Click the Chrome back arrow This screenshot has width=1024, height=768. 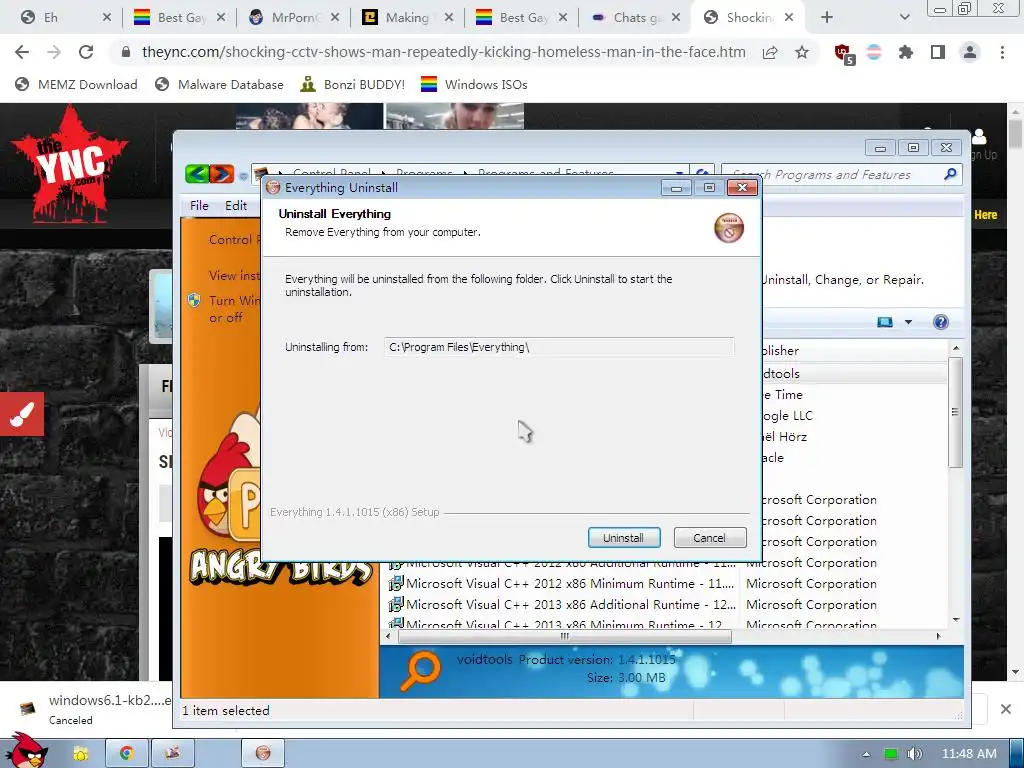point(22,52)
